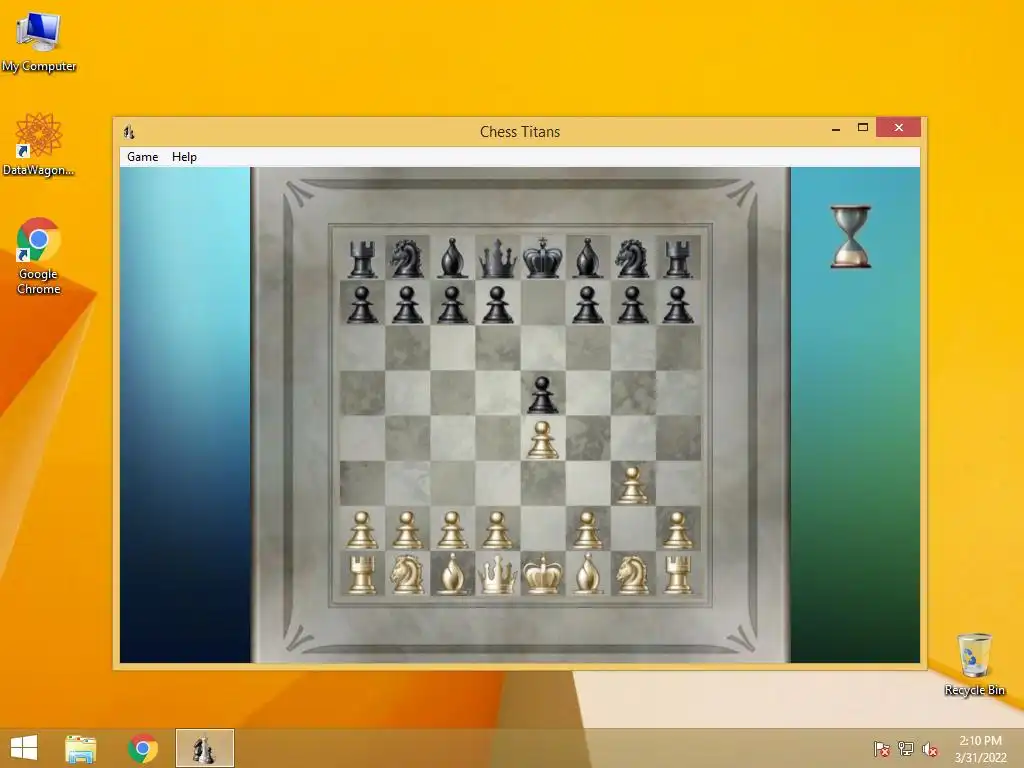
Task: Open File Explorer from the taskbar
Action: coord(80,748)
